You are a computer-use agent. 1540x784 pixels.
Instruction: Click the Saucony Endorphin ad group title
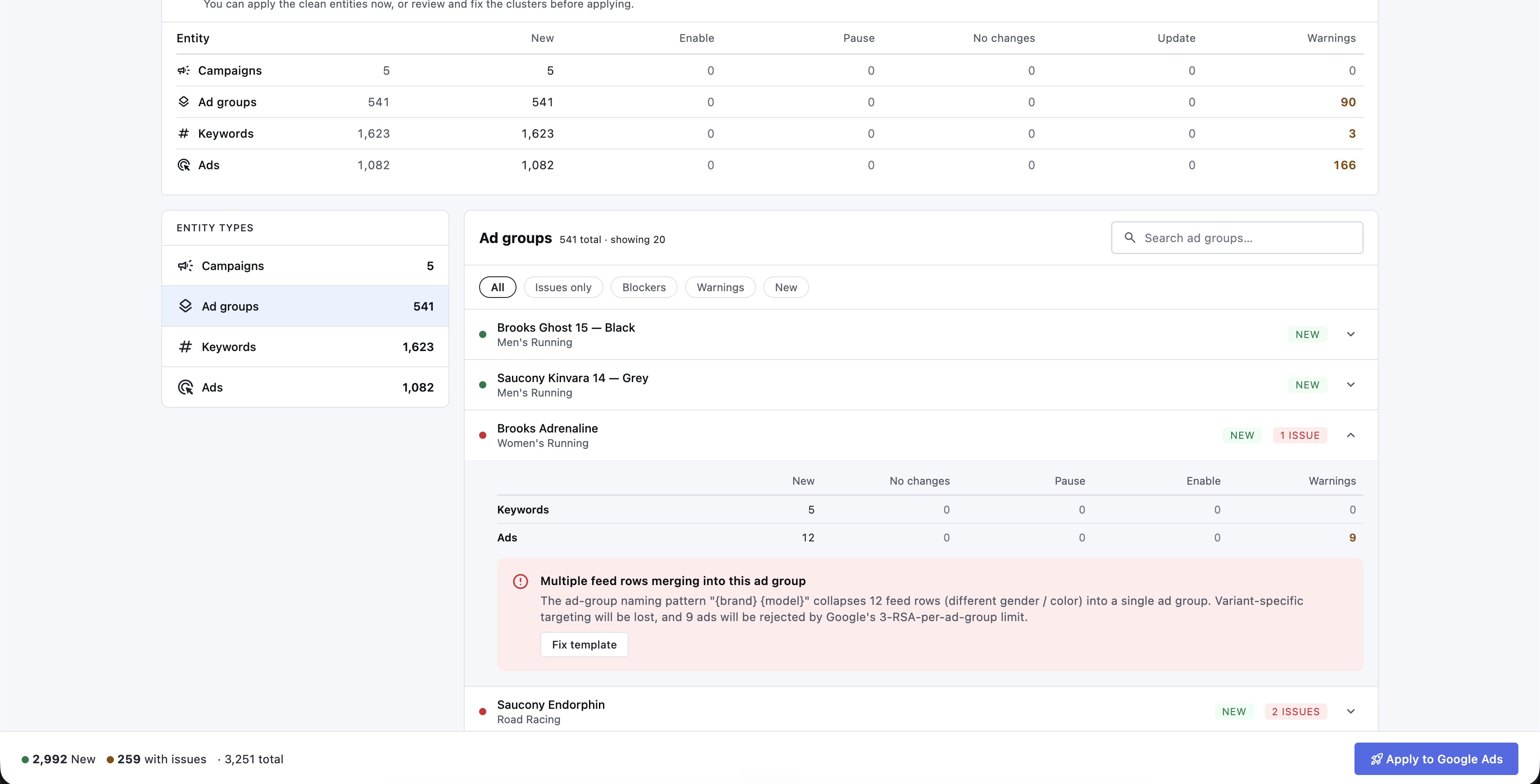(551, 705)
